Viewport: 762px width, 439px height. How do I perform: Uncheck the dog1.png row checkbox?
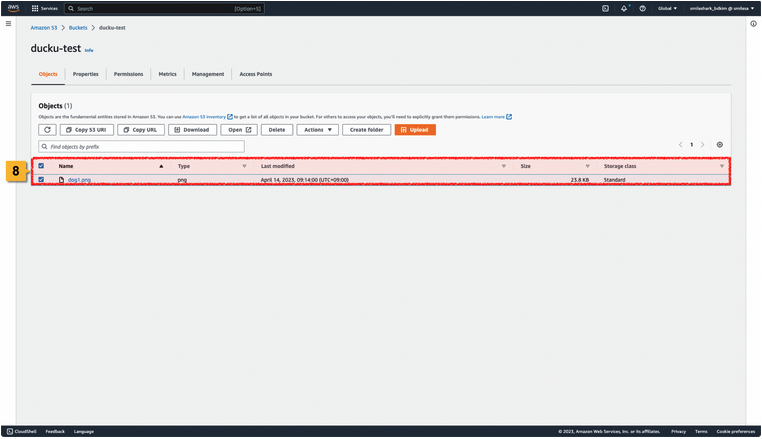click(x=41, y=180)
